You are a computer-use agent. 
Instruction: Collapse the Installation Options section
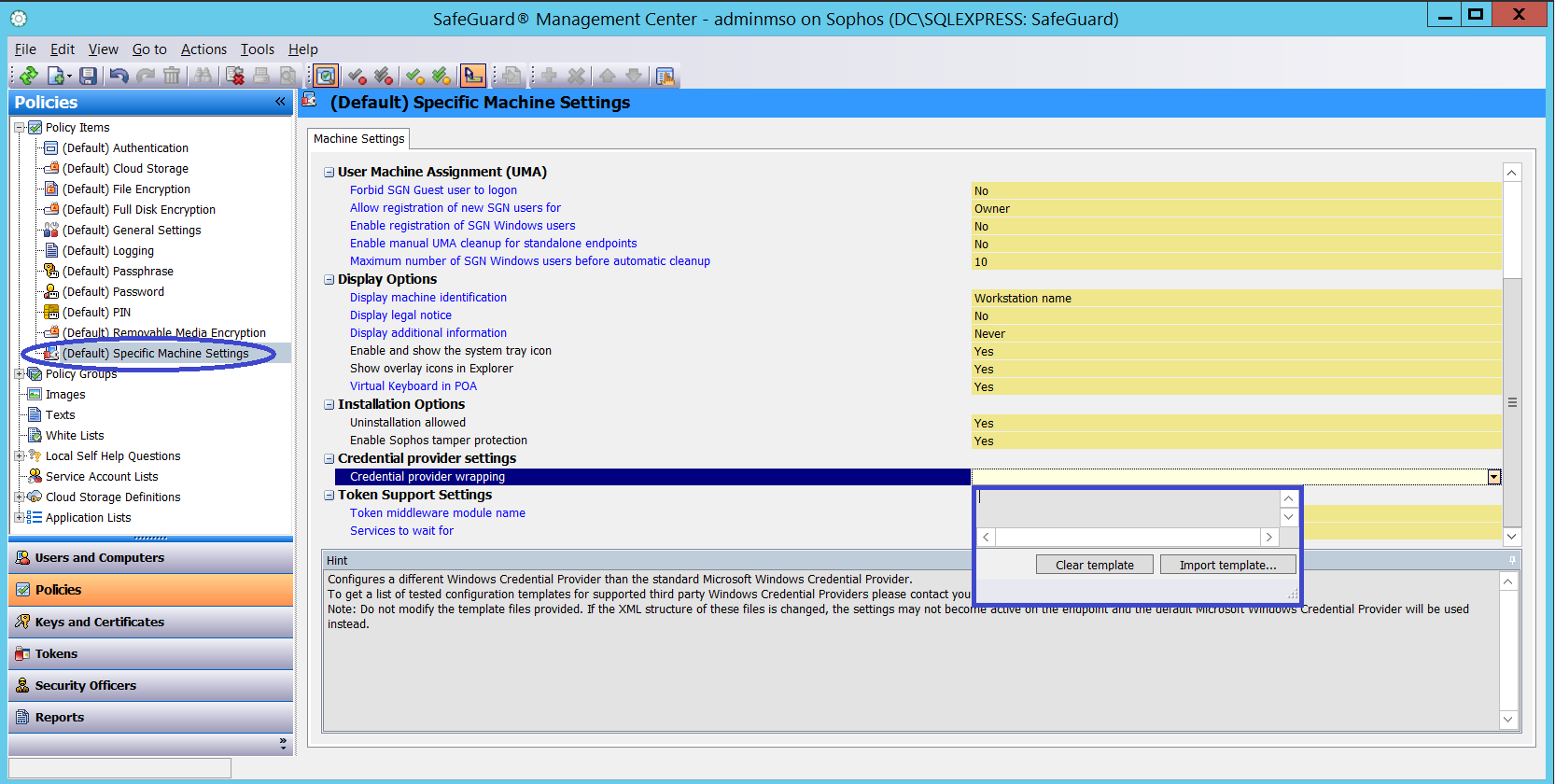(329, 405)
